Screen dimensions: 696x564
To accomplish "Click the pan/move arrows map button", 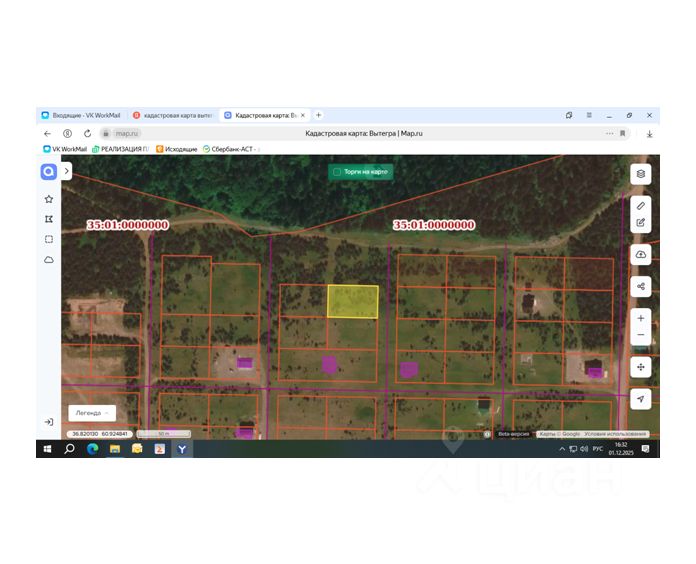I will coord(641,367).
